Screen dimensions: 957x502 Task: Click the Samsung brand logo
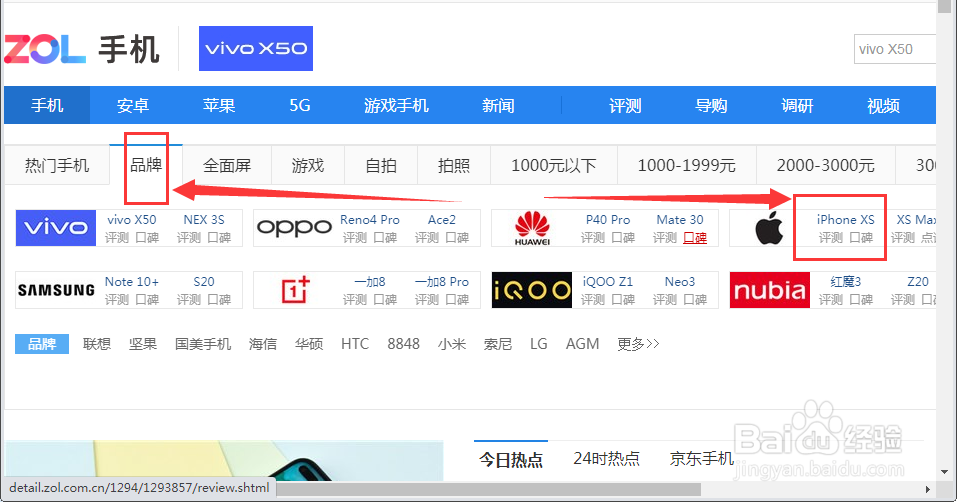pyautogui.click(x=56, y=290)
